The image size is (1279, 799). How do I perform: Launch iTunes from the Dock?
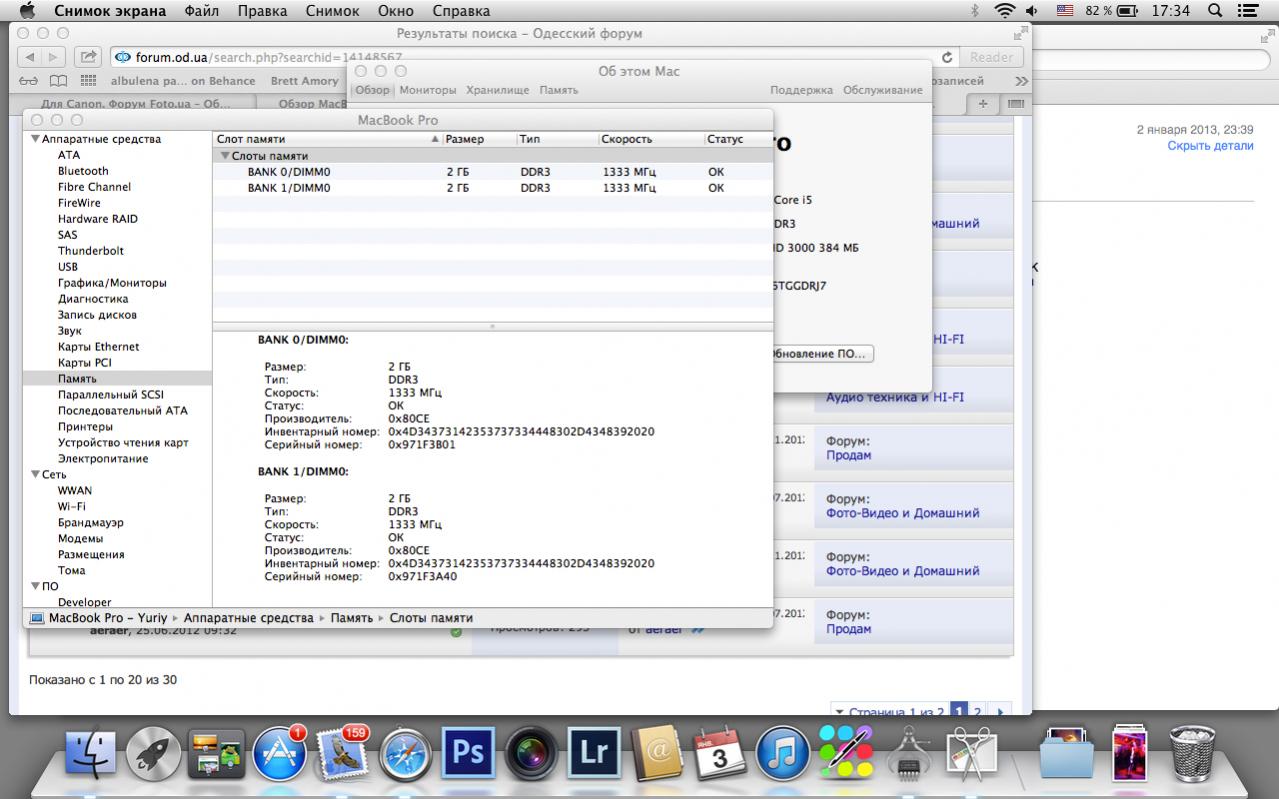[782, 754]
